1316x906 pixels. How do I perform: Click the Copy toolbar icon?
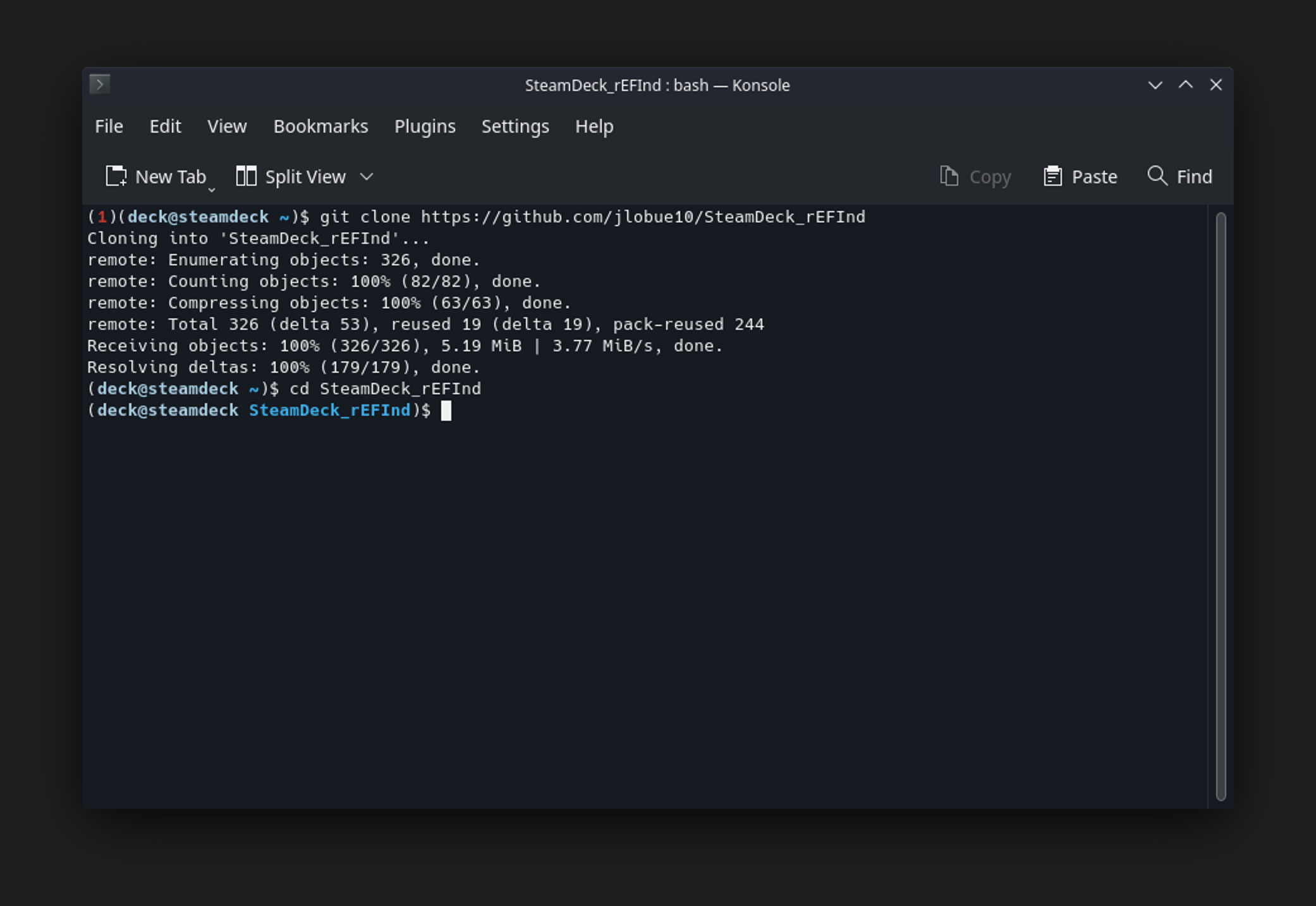[x=949, y=176]
